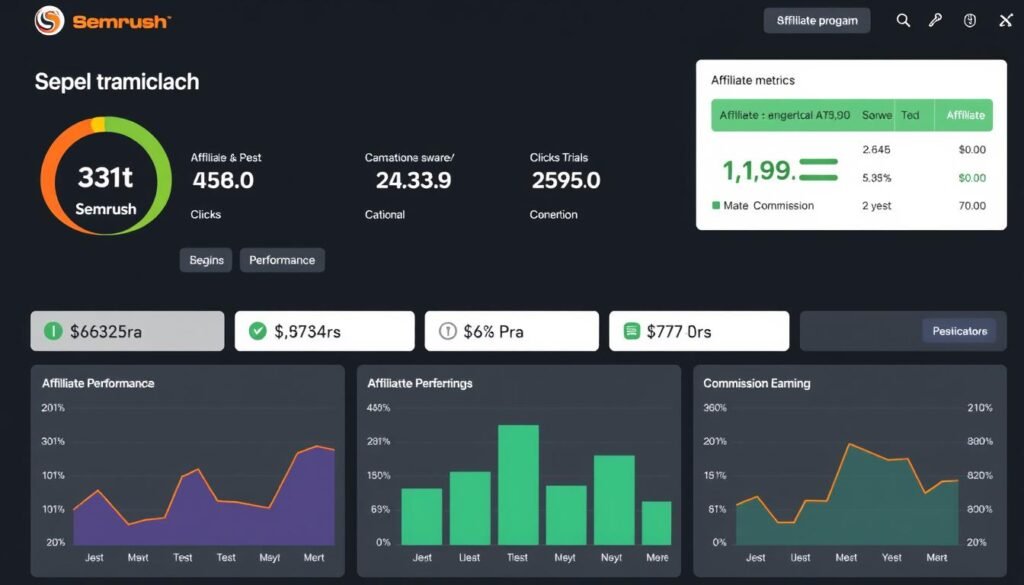Select the Ted column in metrics table
This screenshot has height=585, width=1024.
(910, 115)
